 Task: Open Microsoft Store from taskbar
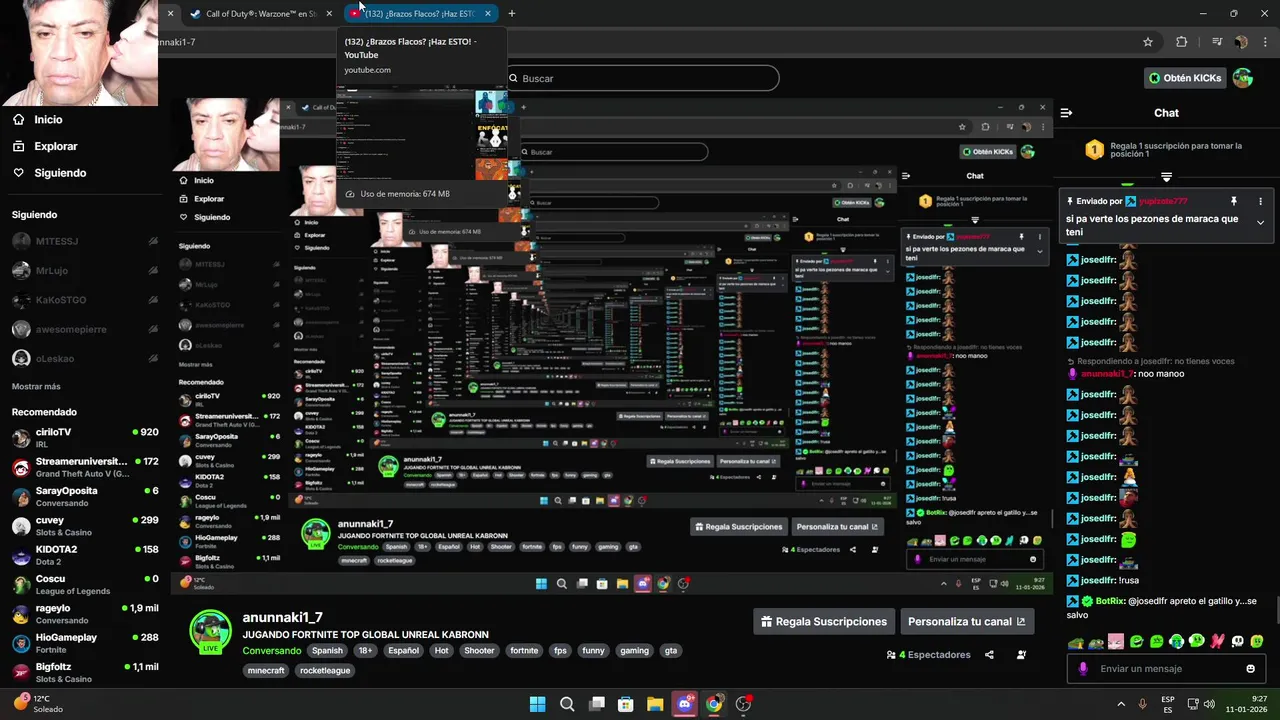pyautogui.click(x=625, y=704)
